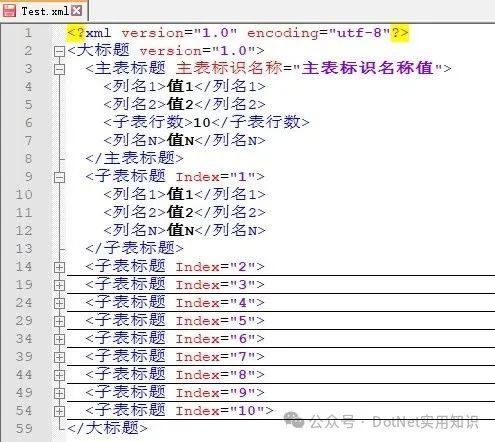Collapse the 大标题 root node fold marker
The height and width of the screenshot is (442, 495).
59,51
